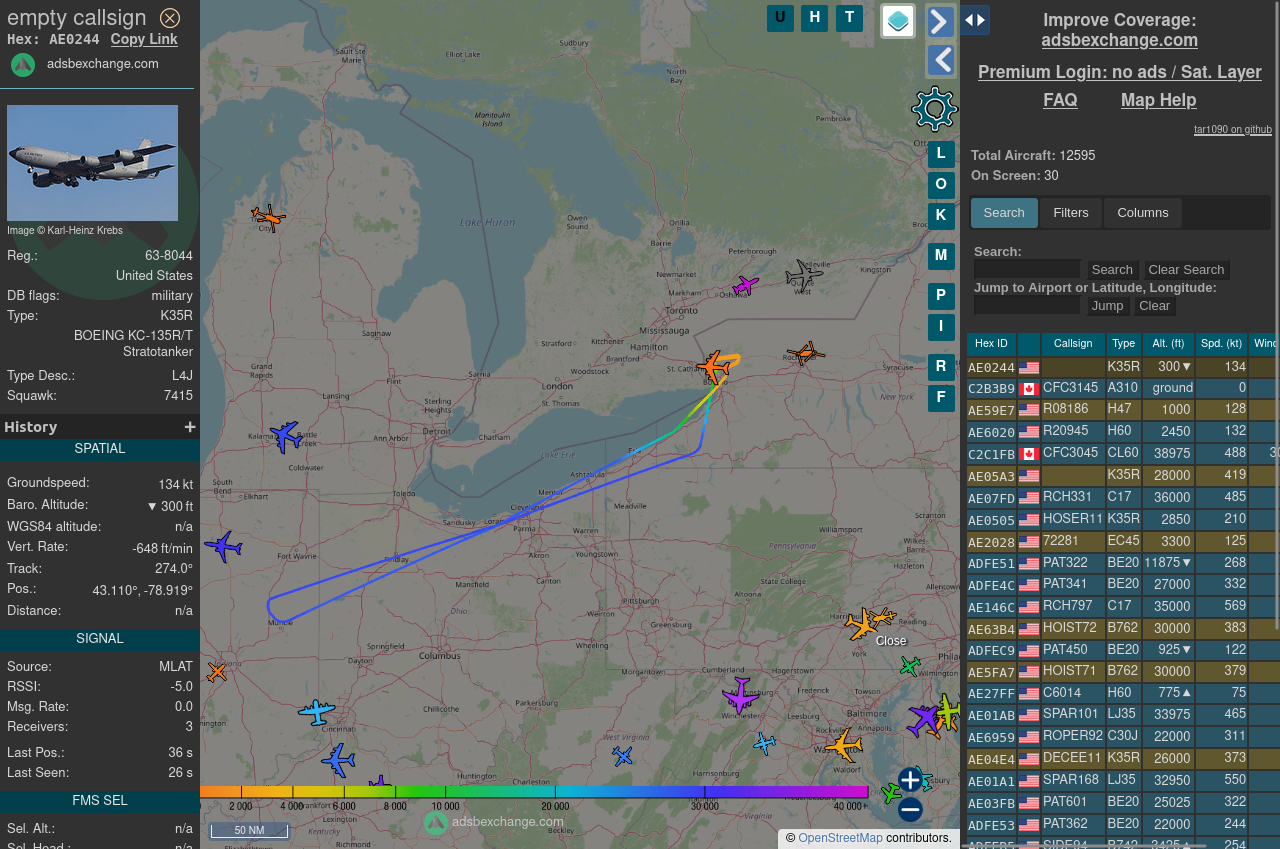The image size is (1280, 849).
Task: Toggle the U map button
Action: pos(780,18)
